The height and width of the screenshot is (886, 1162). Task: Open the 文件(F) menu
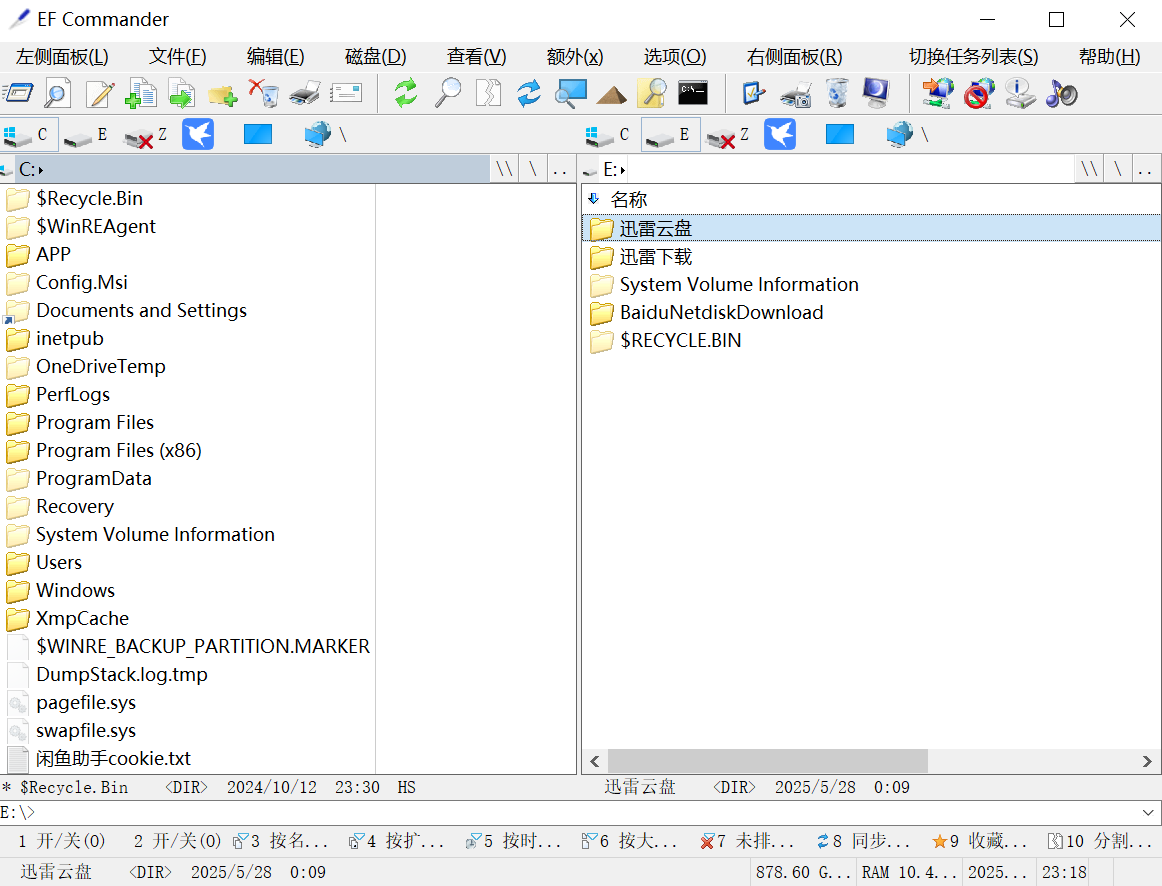pos(178,57)
